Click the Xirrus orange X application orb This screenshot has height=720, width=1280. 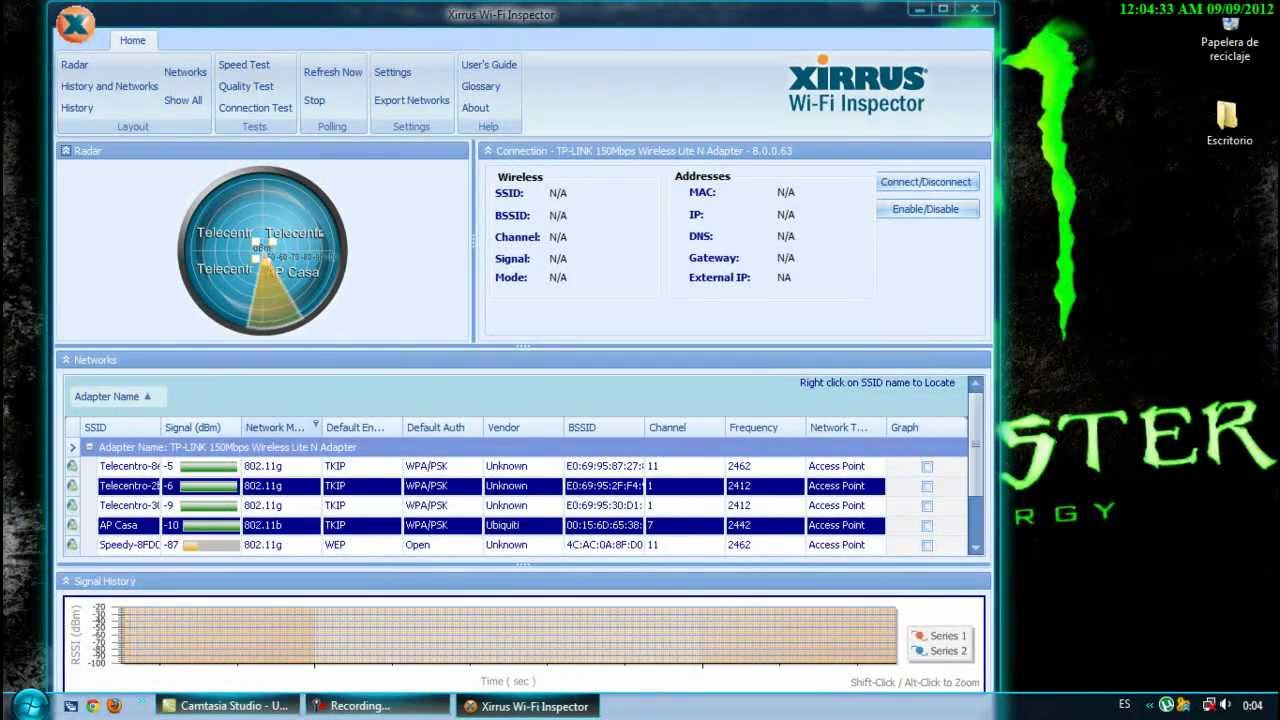point(76,26)
